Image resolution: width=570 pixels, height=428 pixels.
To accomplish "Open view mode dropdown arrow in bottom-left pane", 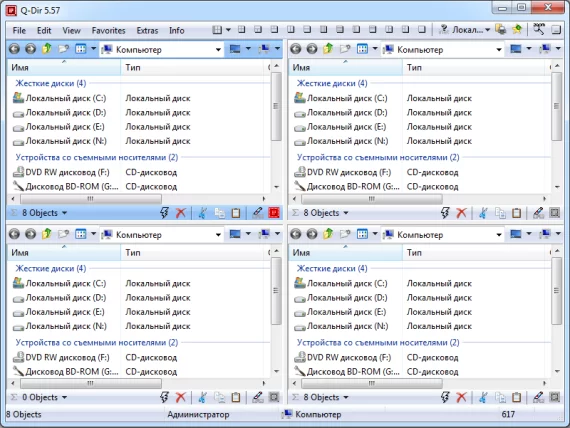I will pos(93,234).
